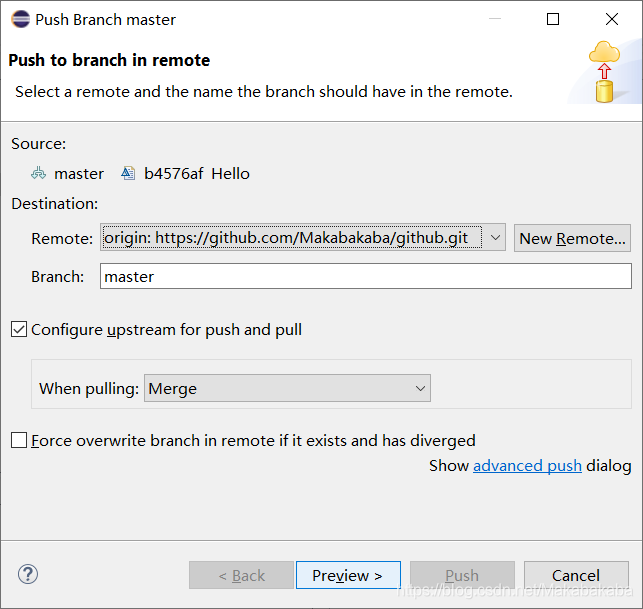Click the Branch field containing master

coord(366,276)
